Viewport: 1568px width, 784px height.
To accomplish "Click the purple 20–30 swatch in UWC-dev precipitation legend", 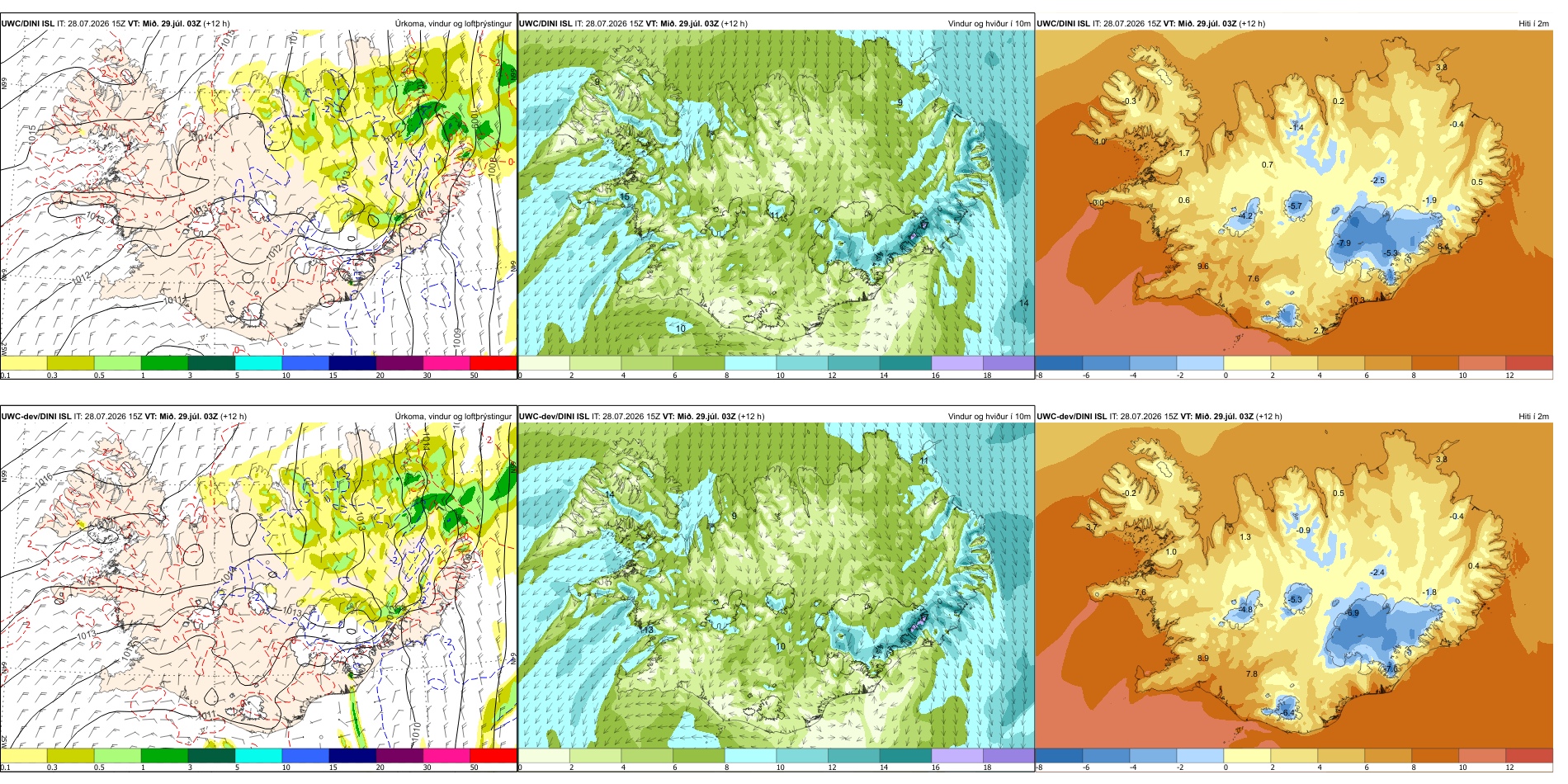I will coord(399,755).
